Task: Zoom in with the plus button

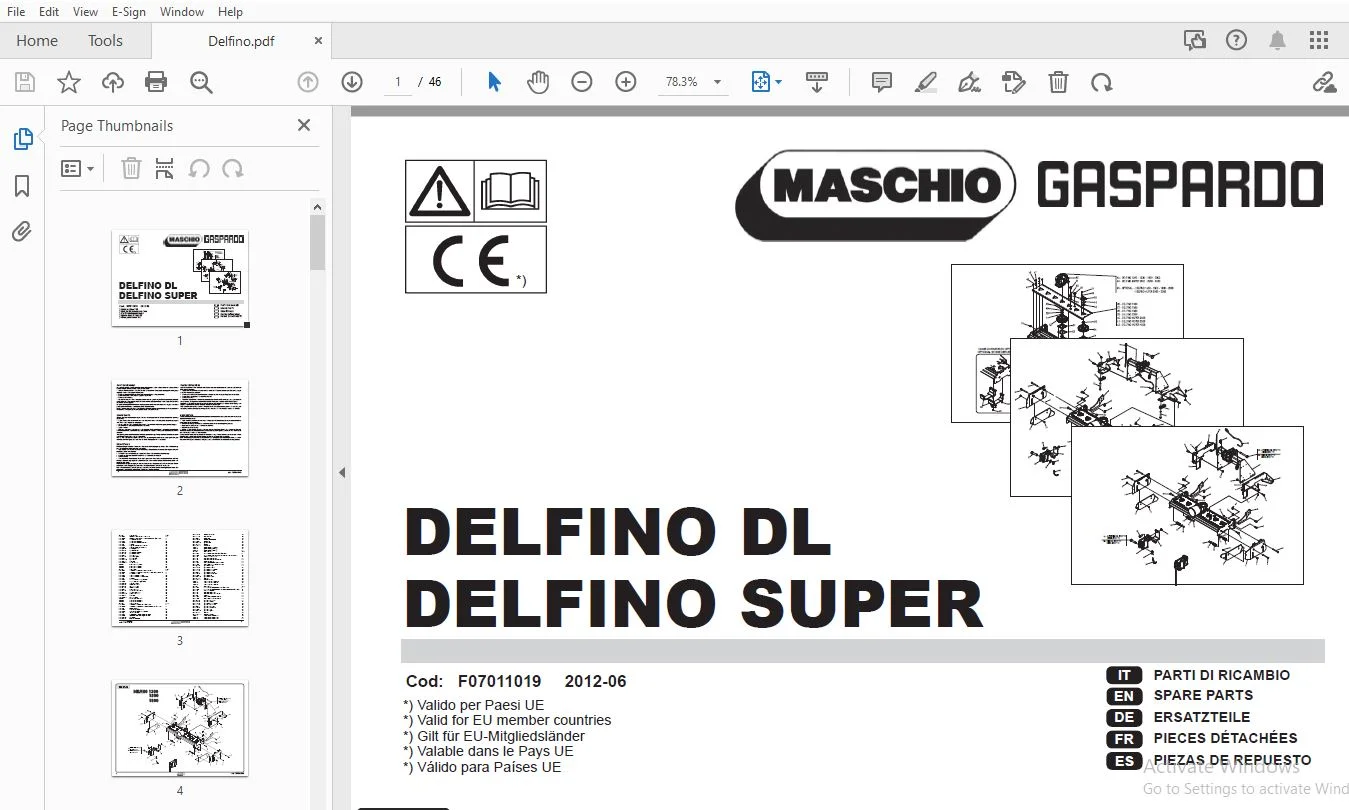Action: coord(626,82)
